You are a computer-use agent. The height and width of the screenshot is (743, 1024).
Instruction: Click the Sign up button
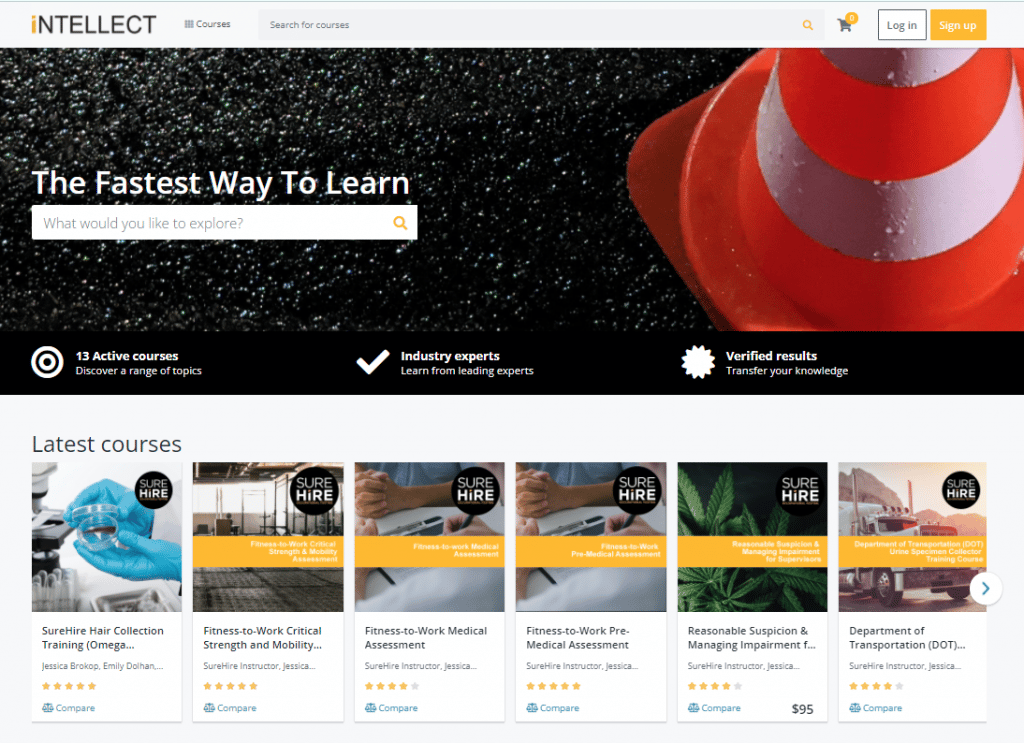[x=957, y=25]
